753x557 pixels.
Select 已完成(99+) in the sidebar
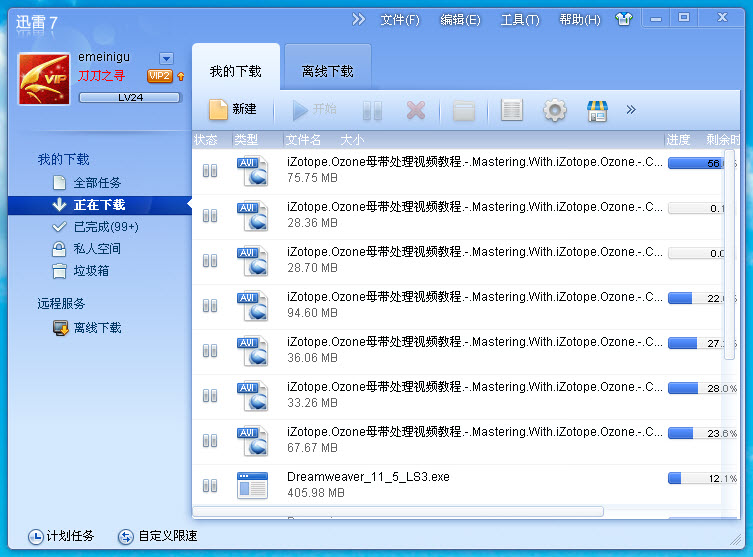click(x=95, y=227)
